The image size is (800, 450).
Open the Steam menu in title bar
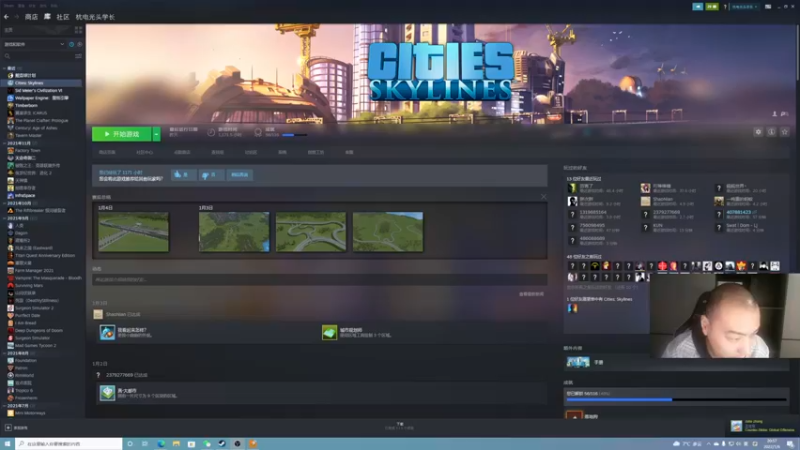point(9,6)
